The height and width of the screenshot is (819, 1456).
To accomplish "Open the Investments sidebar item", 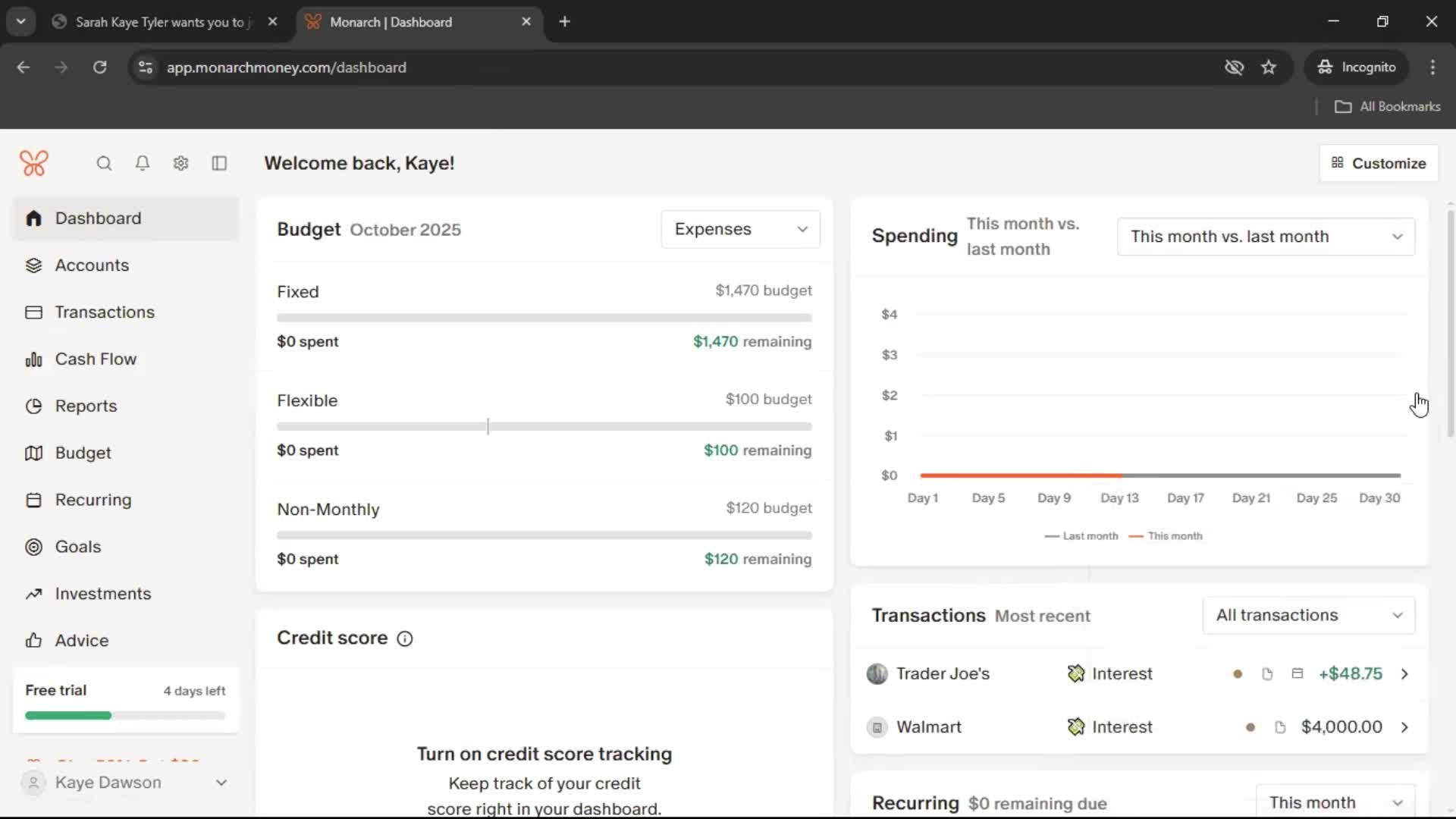I will pyautogui.click(x=102, y=594).
